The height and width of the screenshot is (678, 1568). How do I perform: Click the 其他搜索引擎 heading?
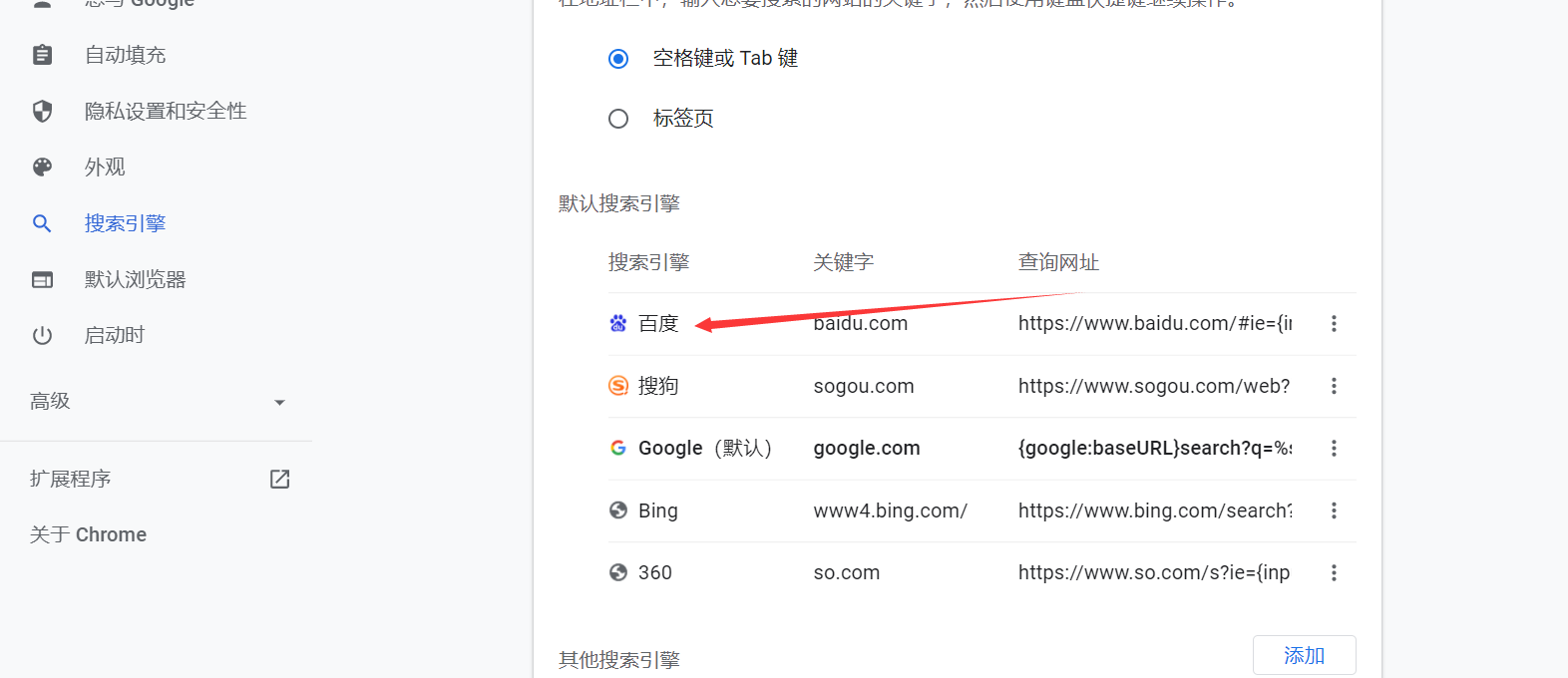coord(619,659)
